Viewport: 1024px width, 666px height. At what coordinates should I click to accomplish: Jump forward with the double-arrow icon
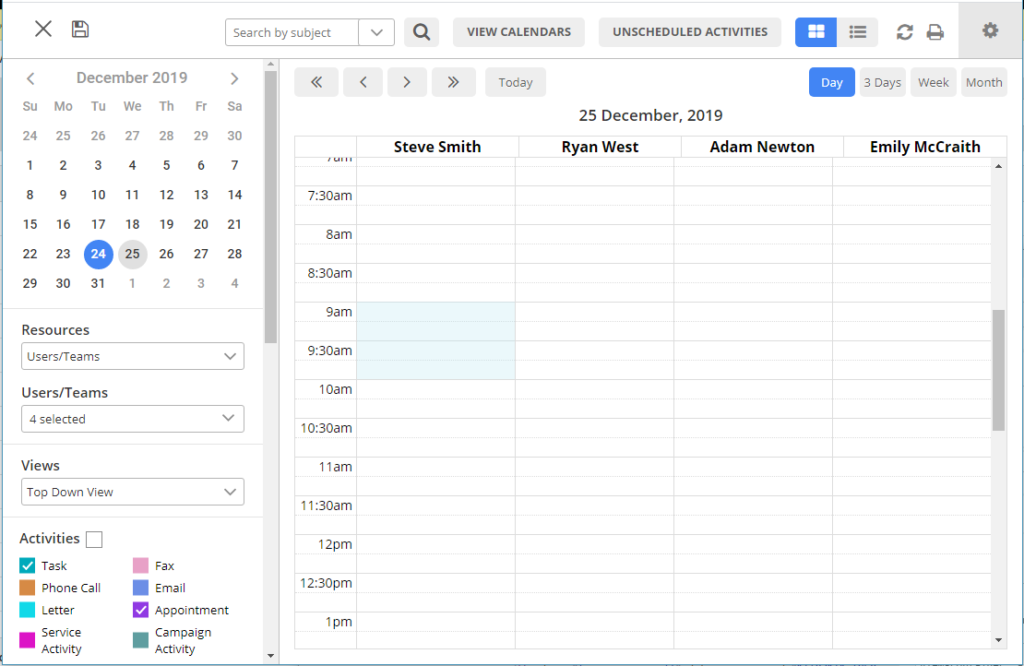[453, 82]
